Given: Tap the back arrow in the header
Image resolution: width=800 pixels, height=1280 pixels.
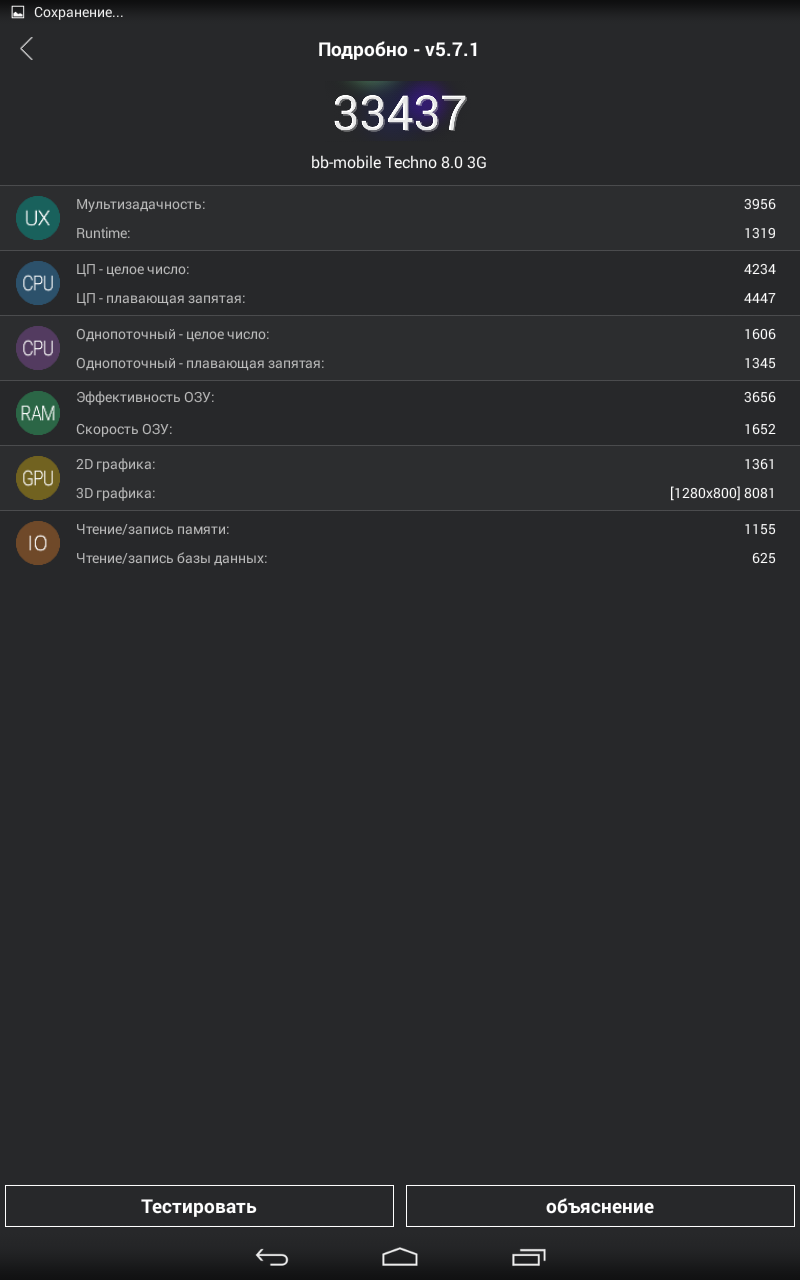Looking at the screenshot, I should [27, 48].
